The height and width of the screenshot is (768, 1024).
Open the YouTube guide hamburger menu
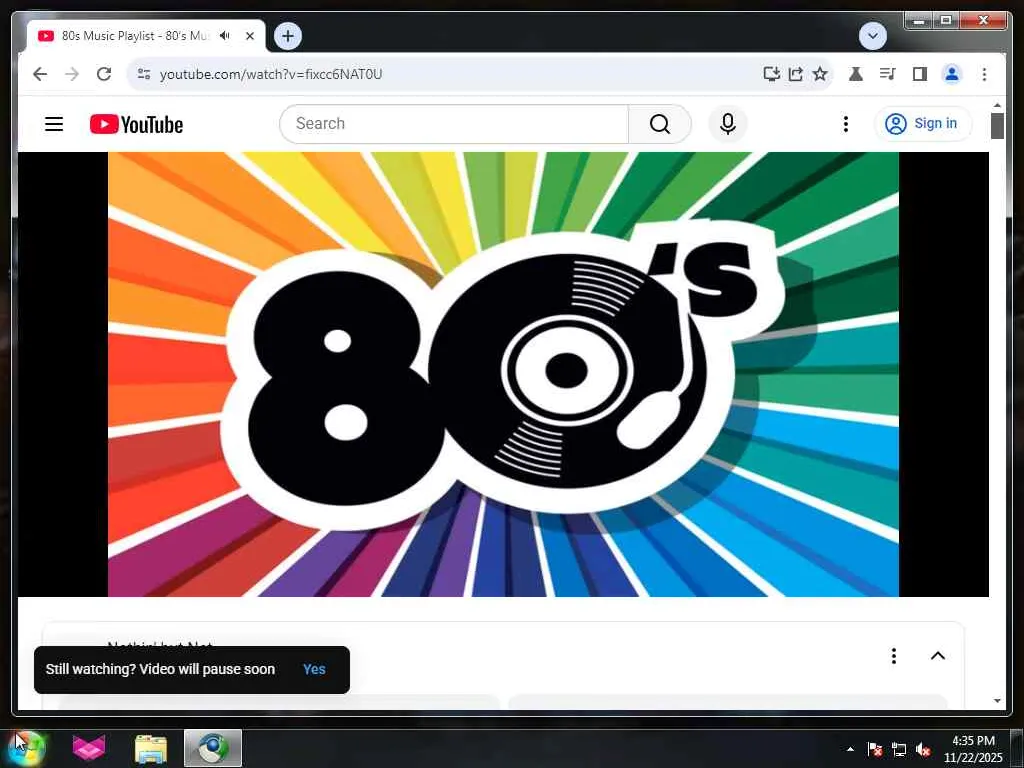(54, 124)
